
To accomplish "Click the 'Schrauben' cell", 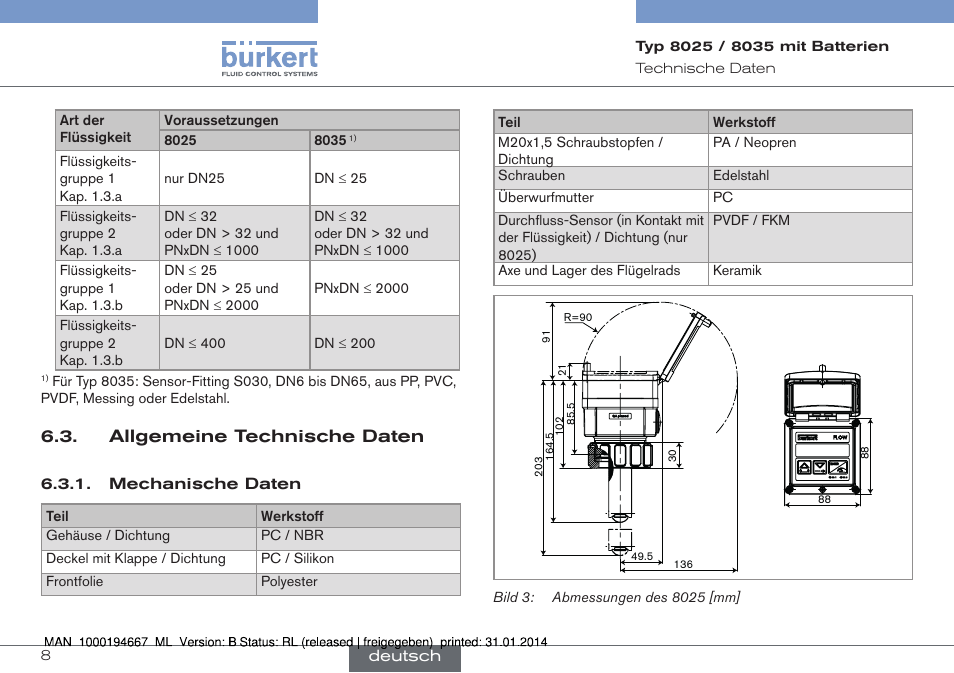I will click(601, 177).
